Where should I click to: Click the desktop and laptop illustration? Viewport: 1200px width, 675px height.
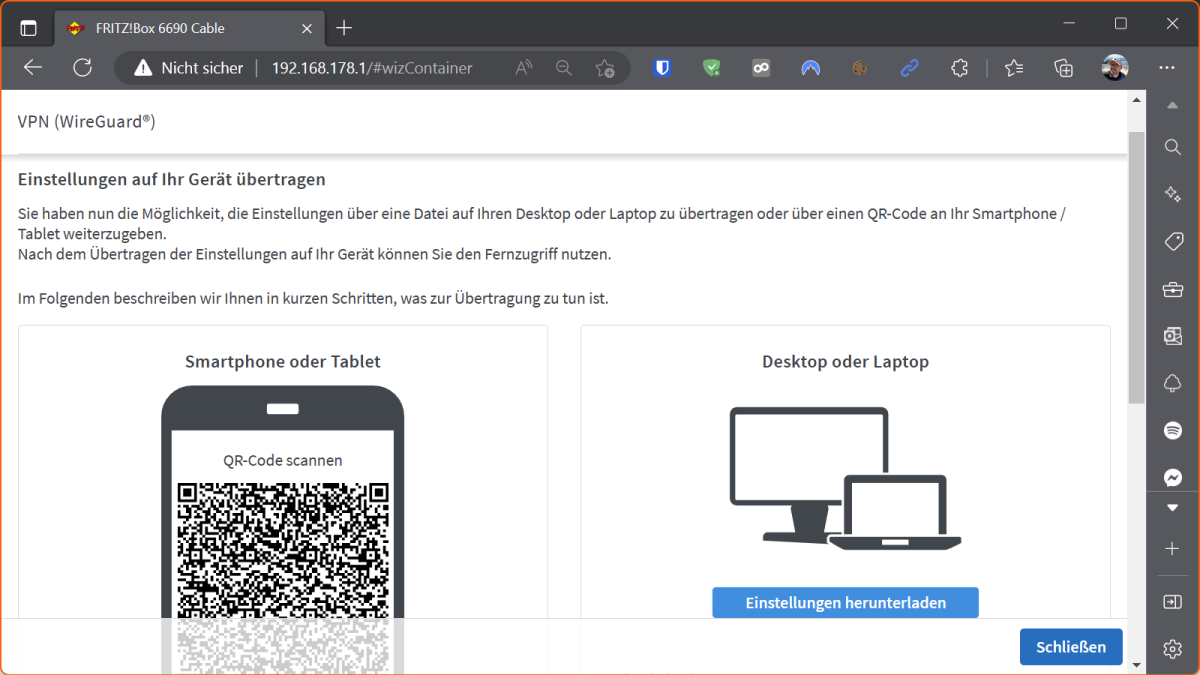(x=845, y=478)
